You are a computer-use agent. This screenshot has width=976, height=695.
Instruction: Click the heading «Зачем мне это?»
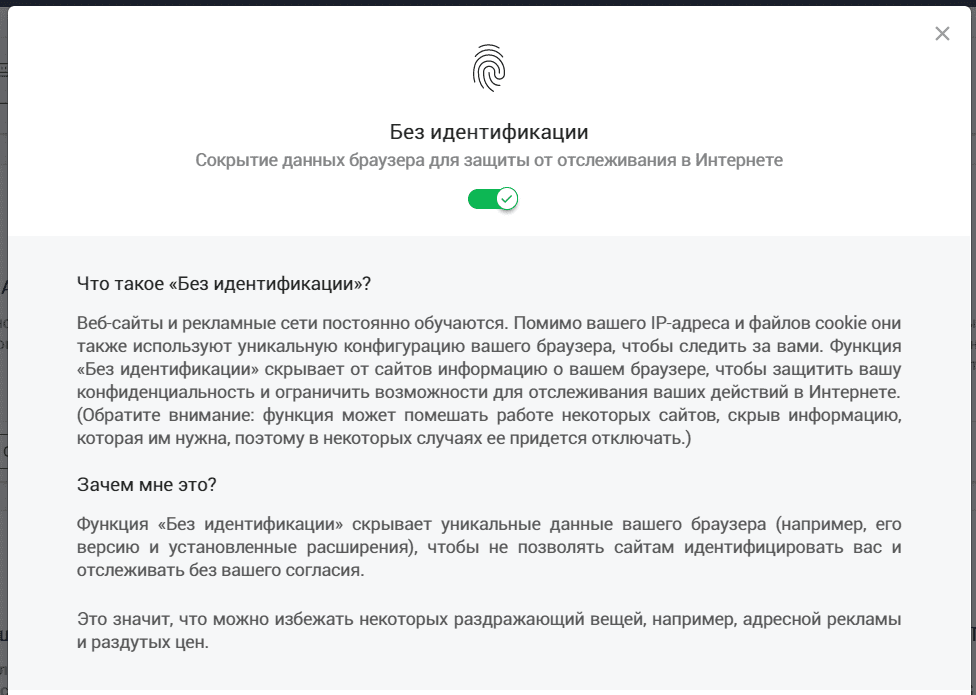pyautogui.click(x=147, y=484)
